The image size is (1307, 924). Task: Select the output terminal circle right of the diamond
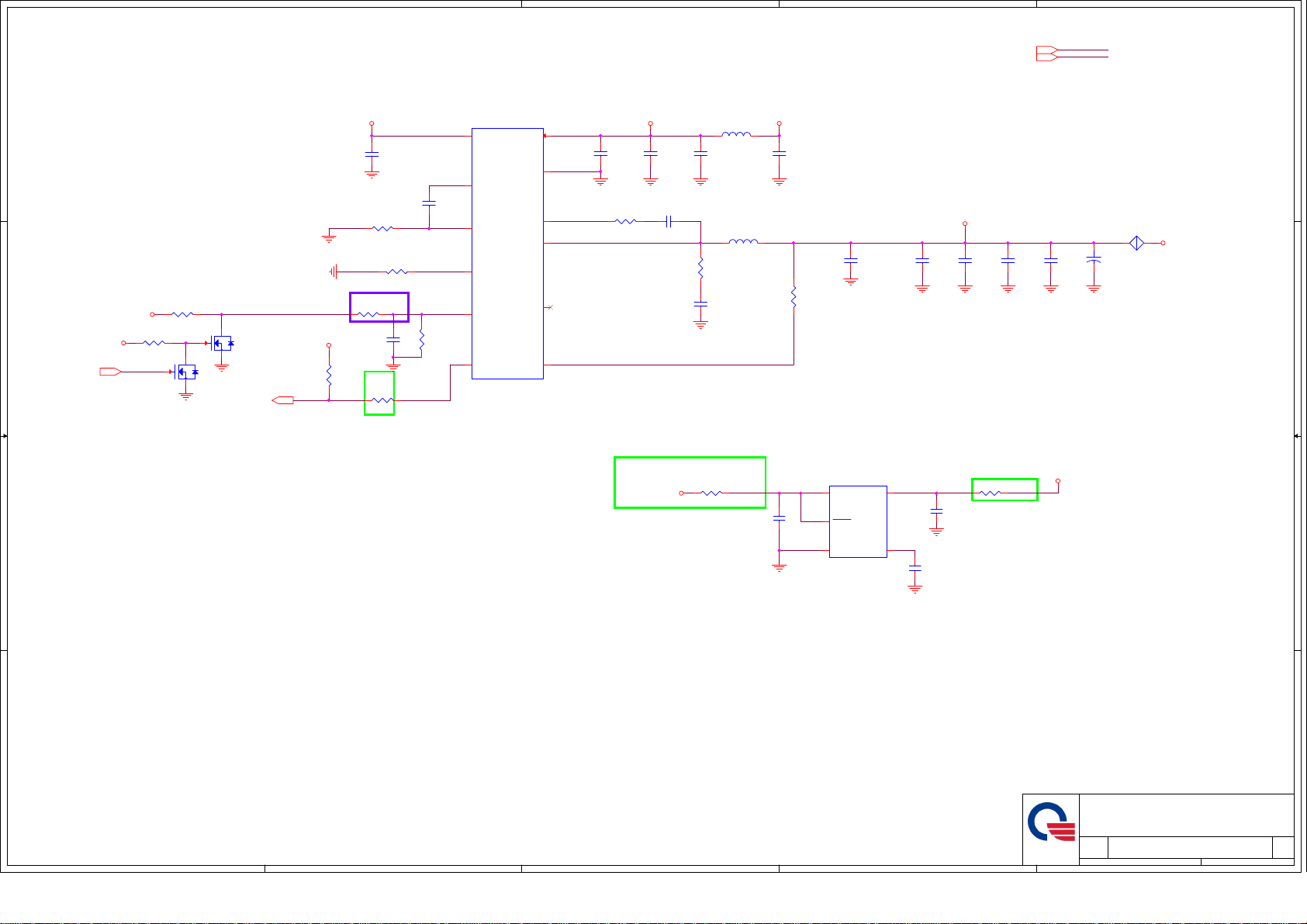[x=1164, y=243]
